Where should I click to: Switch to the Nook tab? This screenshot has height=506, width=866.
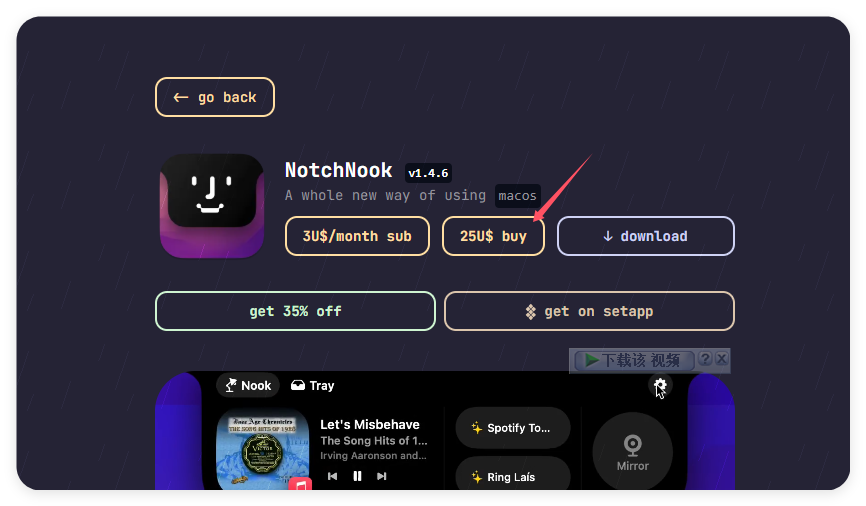[248, 386]
